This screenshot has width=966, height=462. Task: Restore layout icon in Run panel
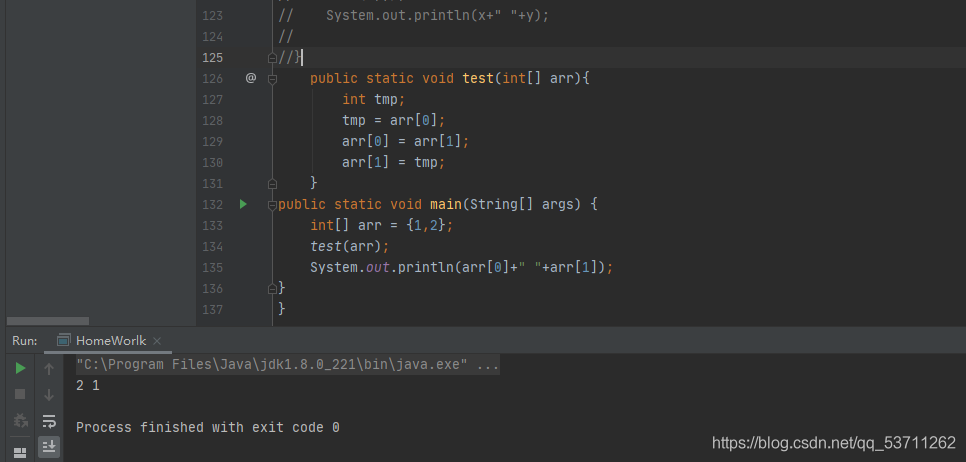tap(20, 453)
